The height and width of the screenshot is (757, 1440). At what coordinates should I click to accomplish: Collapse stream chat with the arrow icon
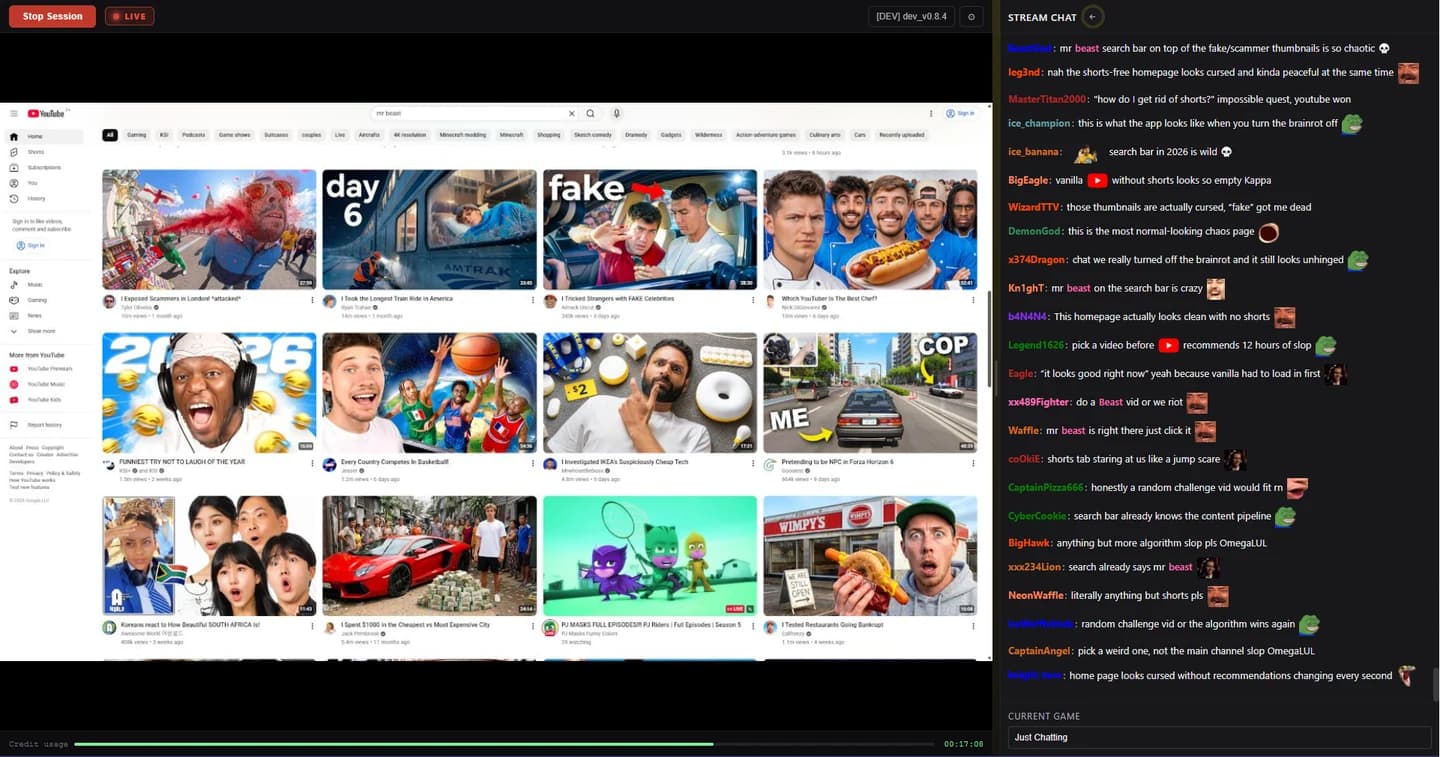[x=1092, y=17]
